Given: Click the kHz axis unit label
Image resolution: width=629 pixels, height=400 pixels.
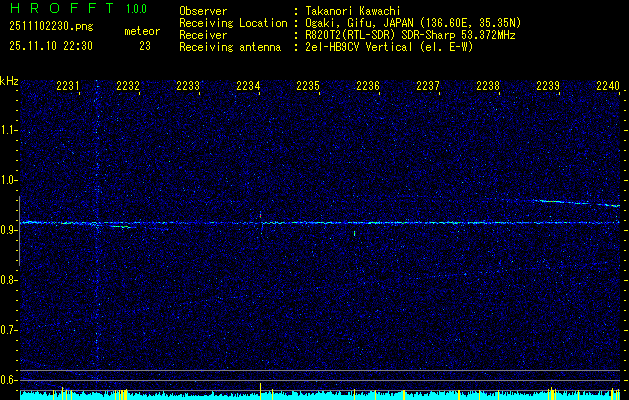Looking at the screenshot, I should tap(9, 82).
